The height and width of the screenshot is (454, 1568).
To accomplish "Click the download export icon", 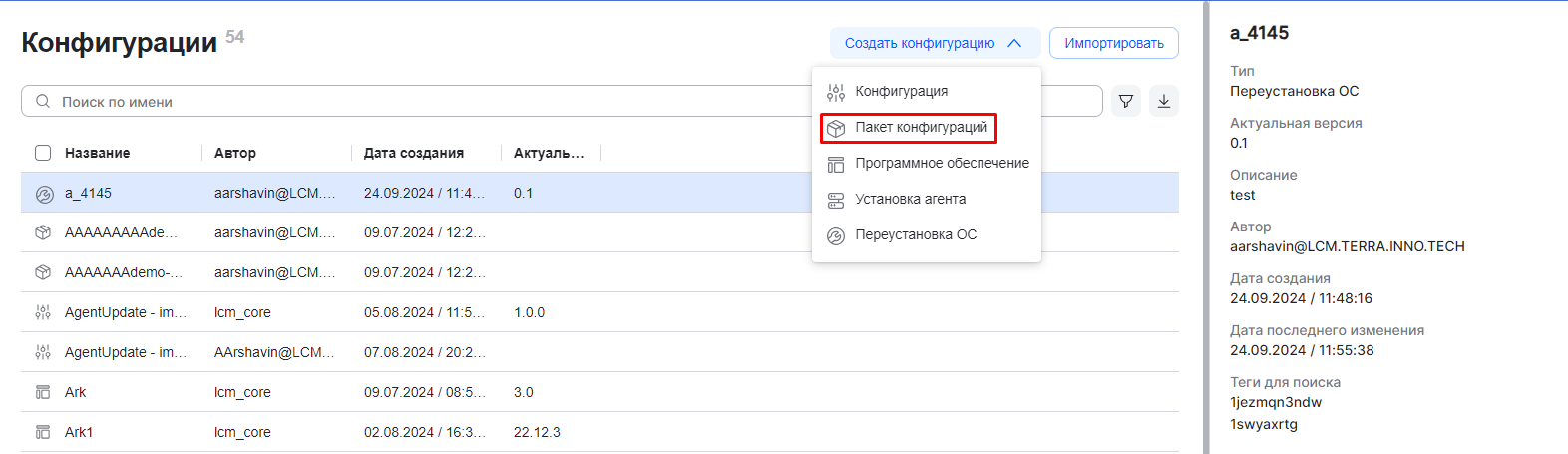I will [x=1164, y=101].
